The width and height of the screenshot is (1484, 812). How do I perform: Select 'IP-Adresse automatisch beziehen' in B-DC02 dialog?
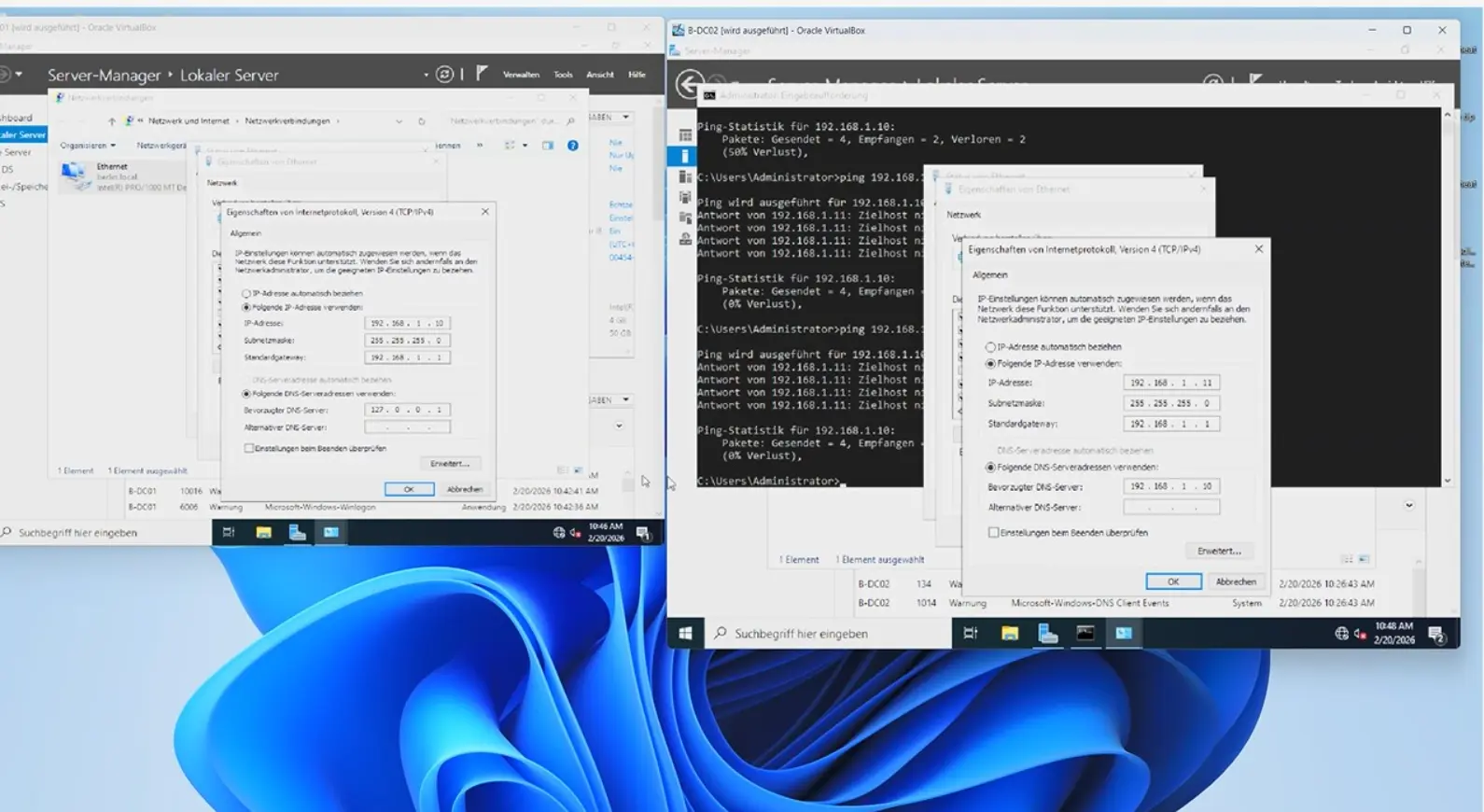[990, 347]
